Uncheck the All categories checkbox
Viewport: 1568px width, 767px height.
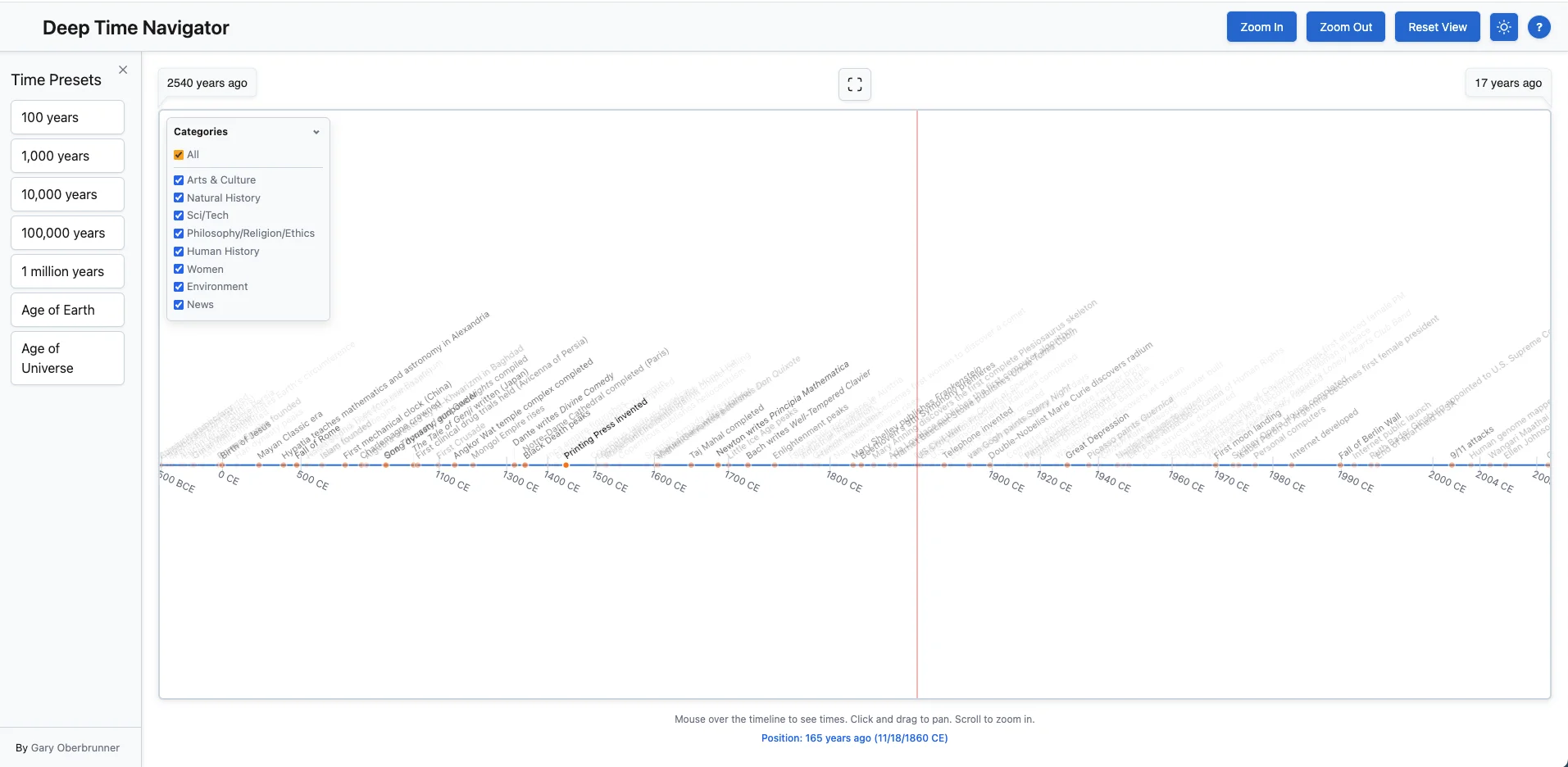pos(179,154)
